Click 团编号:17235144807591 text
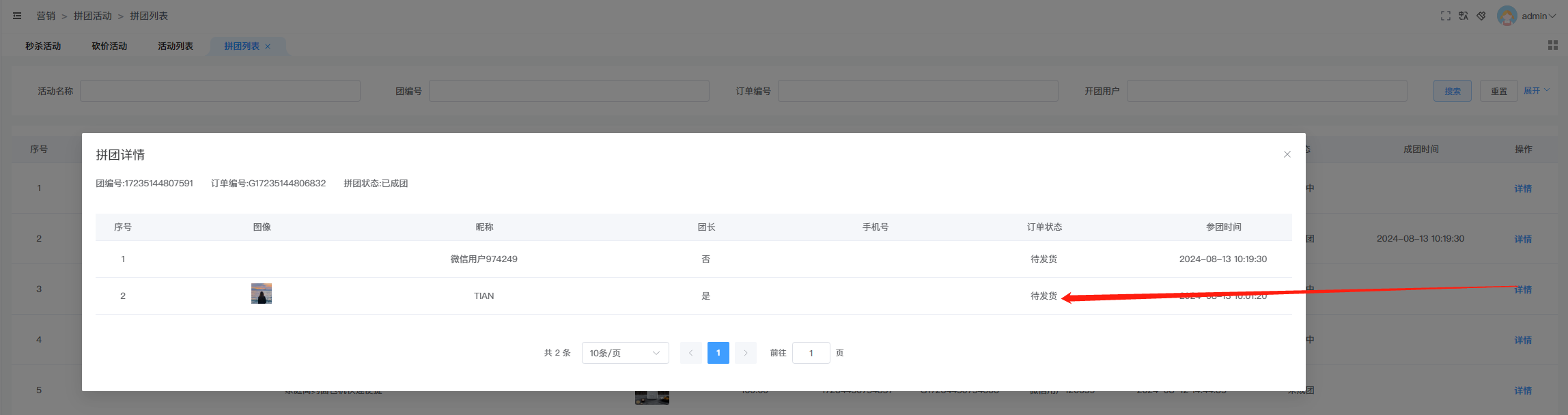The width and height of the screenshot is (1568, 415). 144,183
